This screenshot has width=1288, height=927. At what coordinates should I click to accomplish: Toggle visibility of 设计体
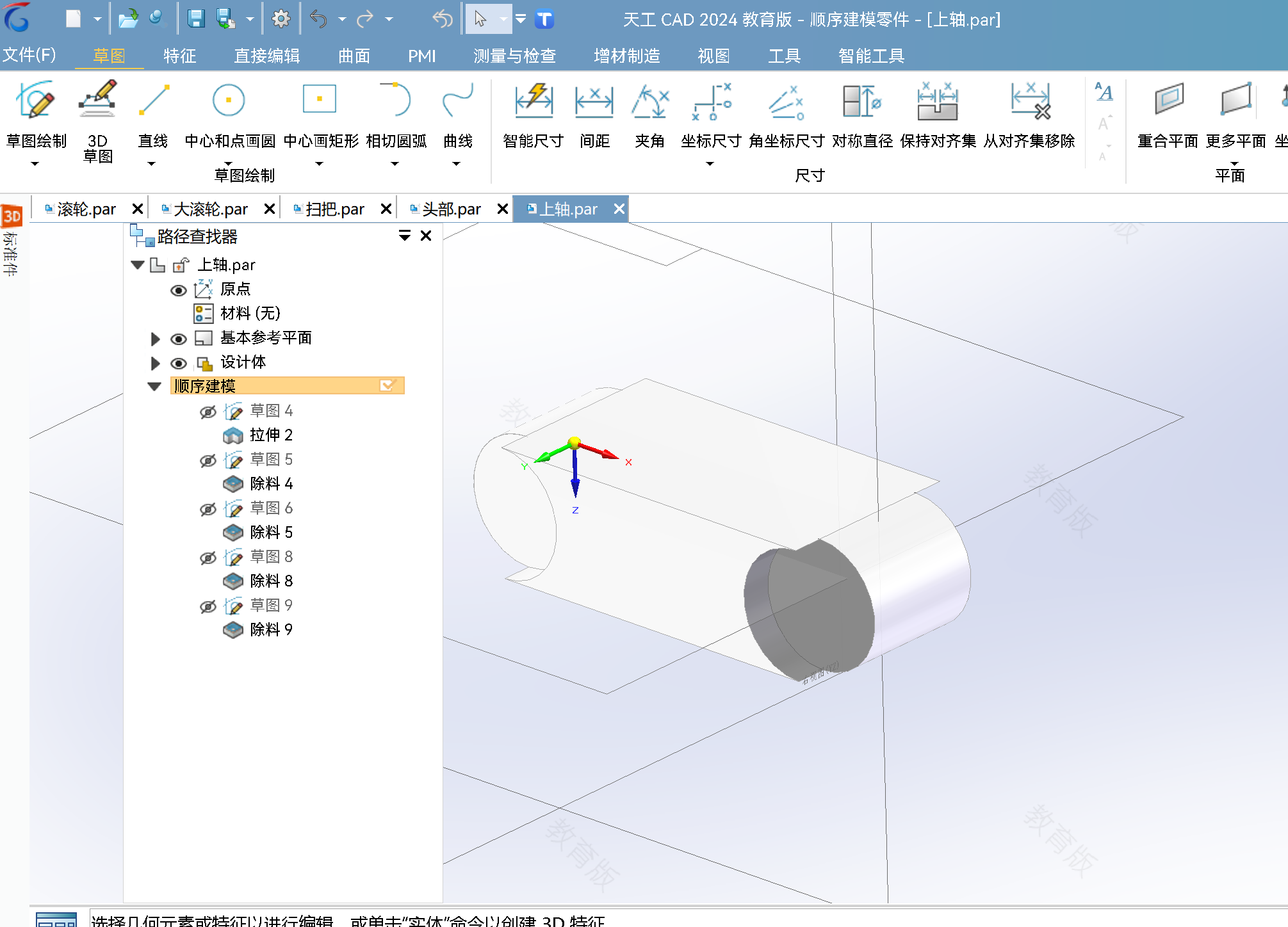pyautogui.click(x=179, y=363)
